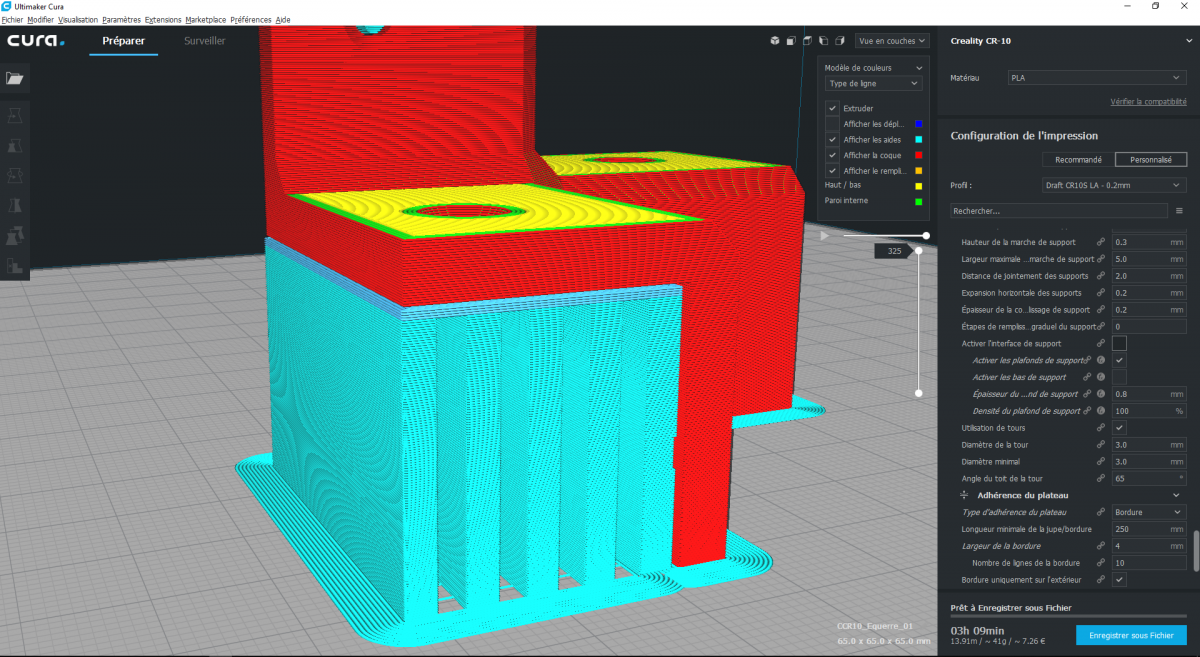The image size is (1200, 657).
Task: Open the Modifier menu
Action: (41, 20)
